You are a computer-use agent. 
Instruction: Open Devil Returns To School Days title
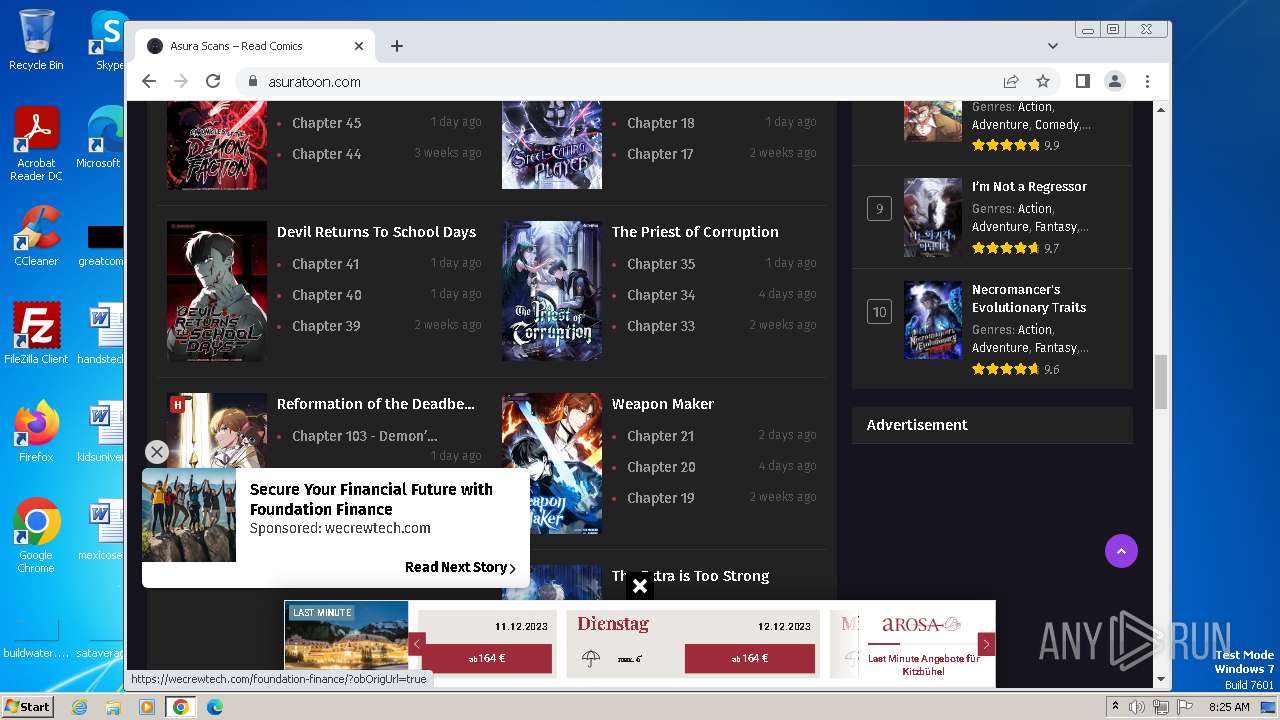(x=376, y=232)
